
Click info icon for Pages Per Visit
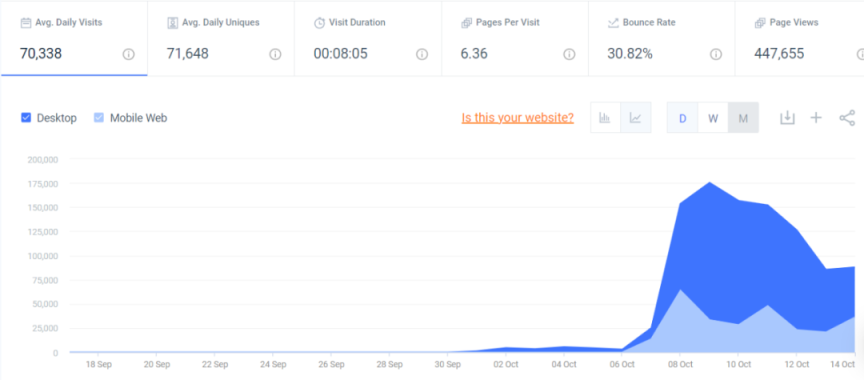pos(569,55)
